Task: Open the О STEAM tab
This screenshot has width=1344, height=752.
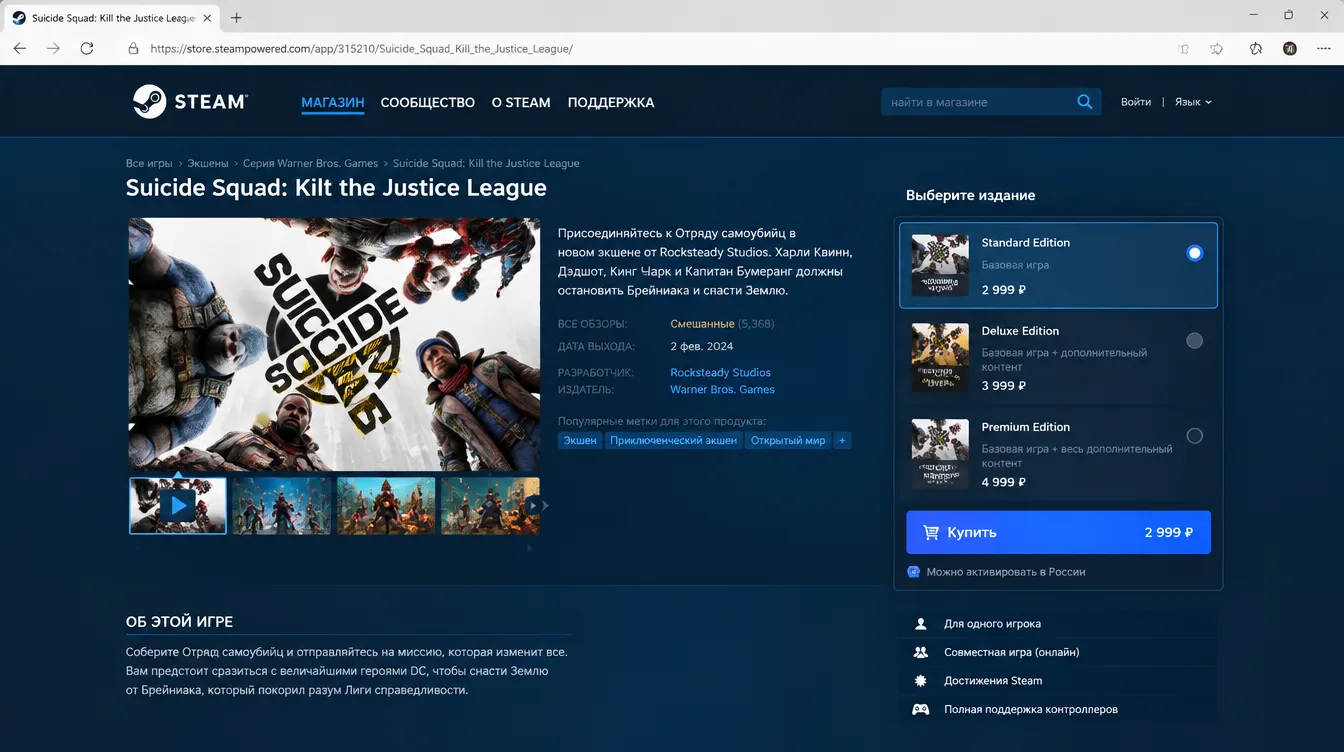Action: (x=521, y=103)
